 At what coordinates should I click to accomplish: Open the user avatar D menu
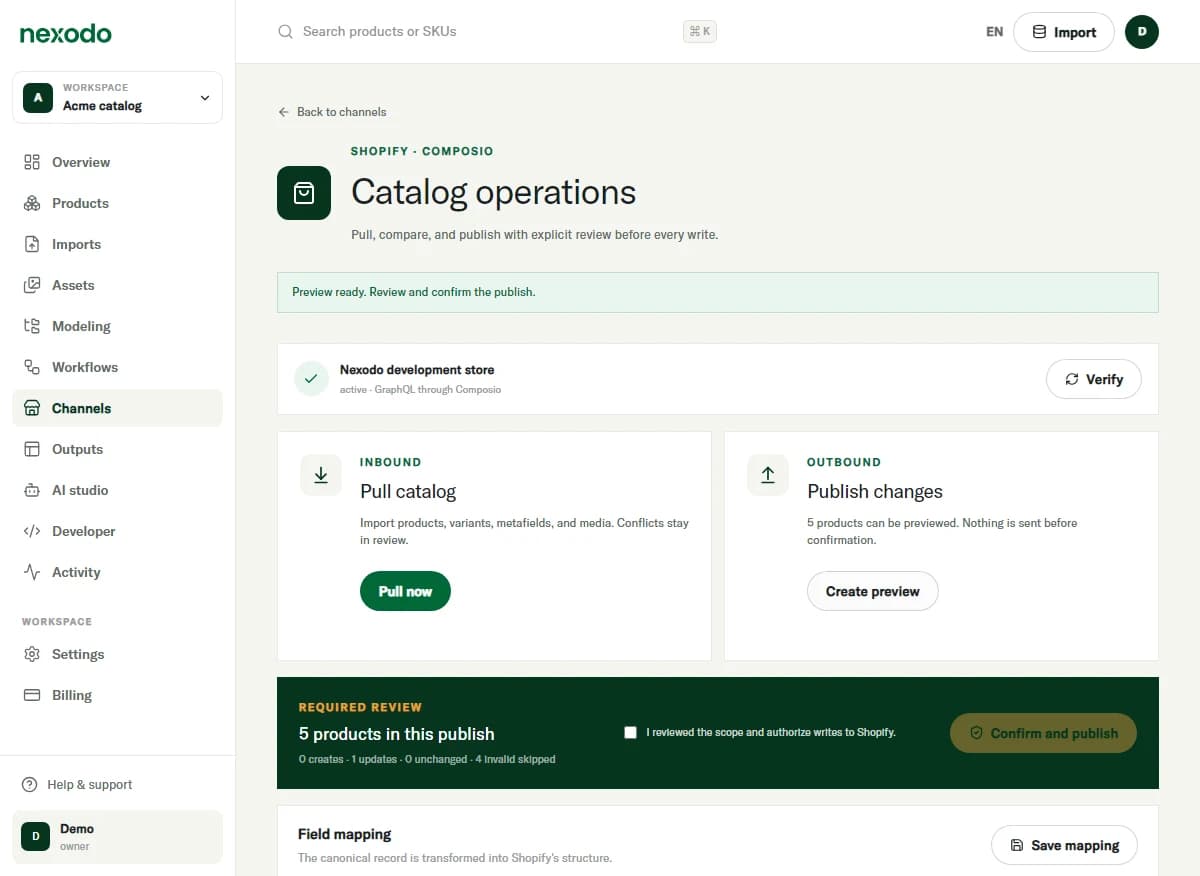[1142, 32]
